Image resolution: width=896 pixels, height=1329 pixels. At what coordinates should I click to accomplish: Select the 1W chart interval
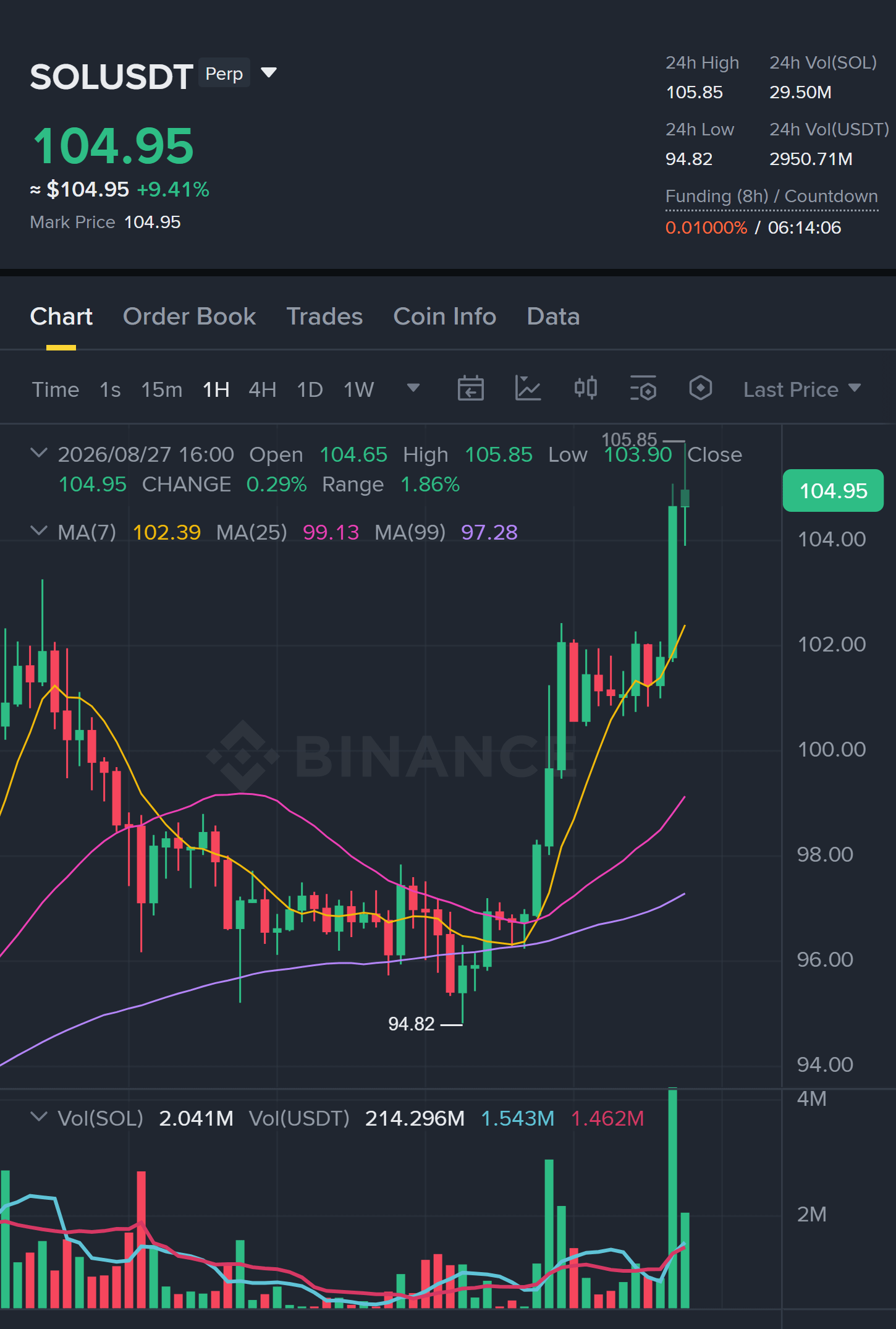click(x=358, y=389)
